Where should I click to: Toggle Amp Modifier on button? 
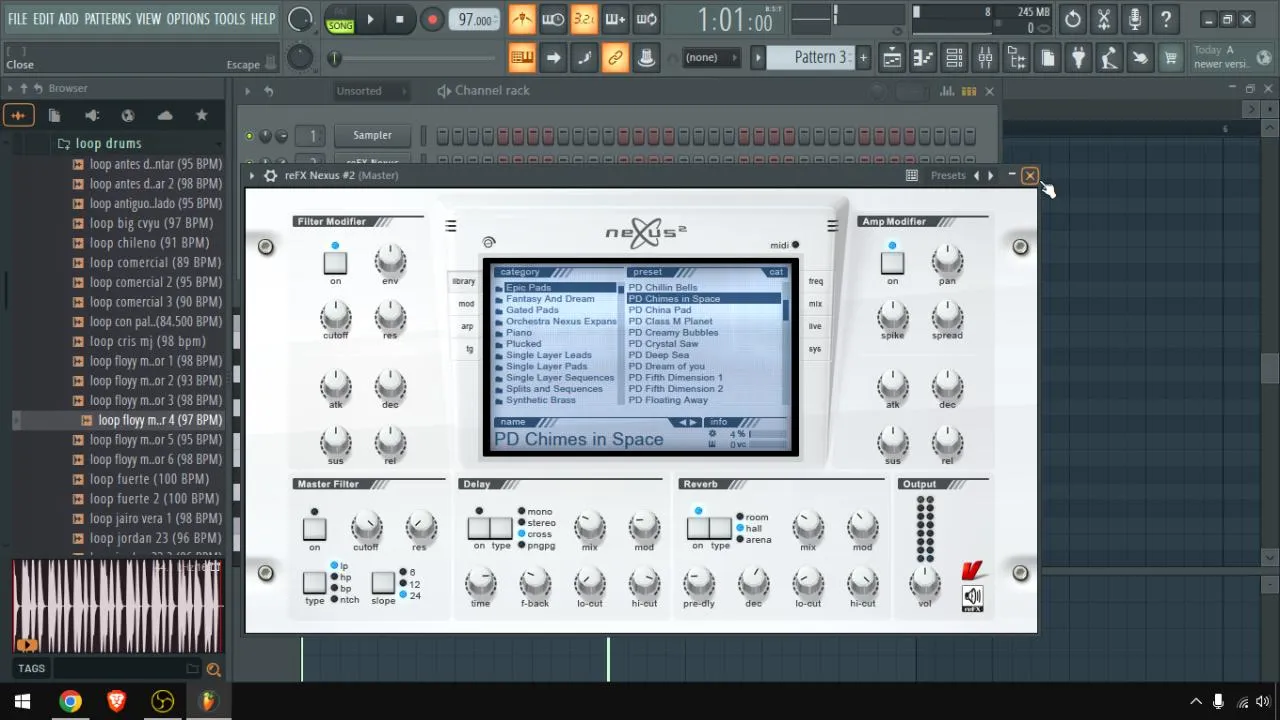click(892, 263)
